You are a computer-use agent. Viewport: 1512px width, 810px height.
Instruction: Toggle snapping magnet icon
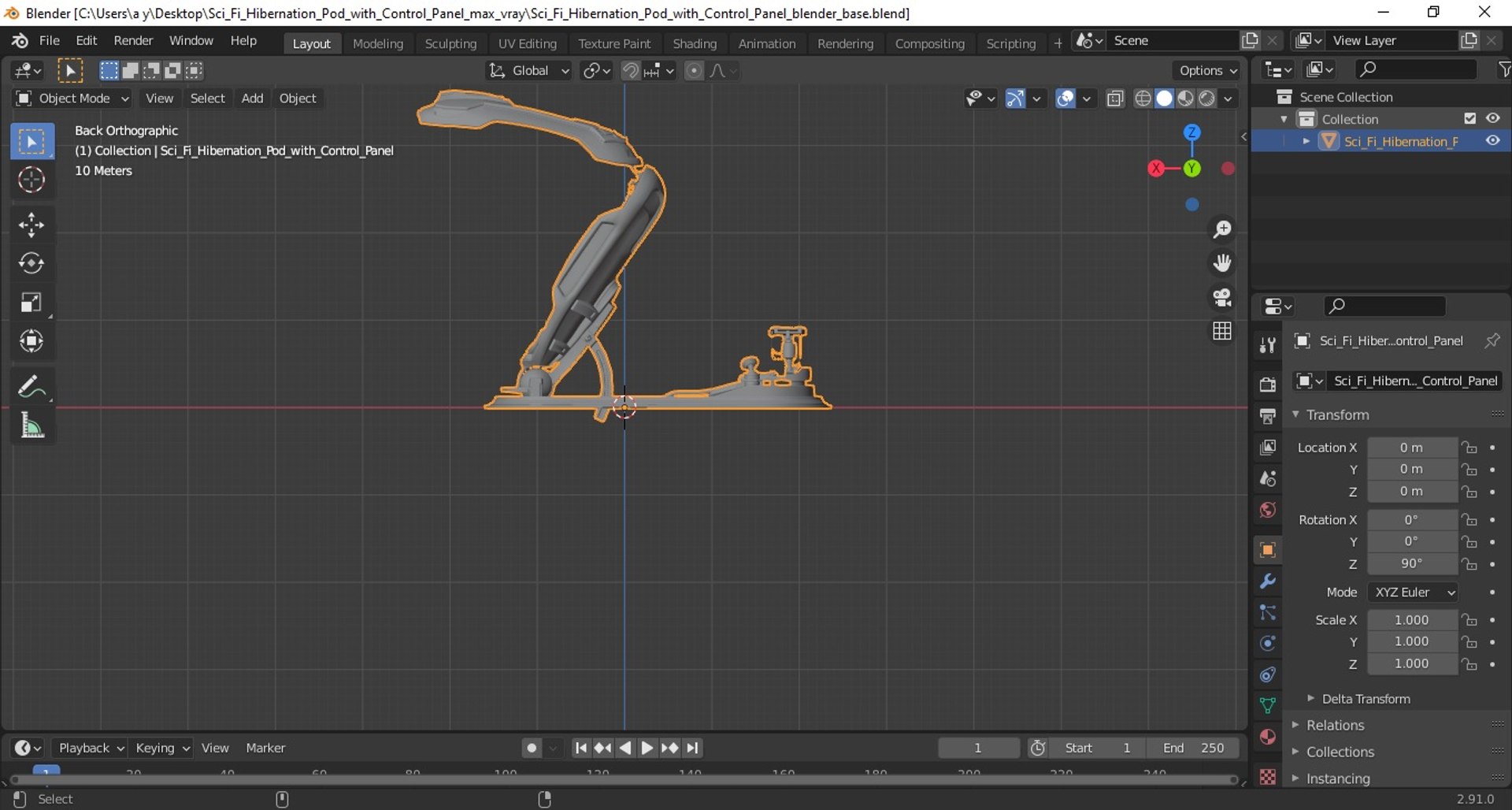[630, 71]
